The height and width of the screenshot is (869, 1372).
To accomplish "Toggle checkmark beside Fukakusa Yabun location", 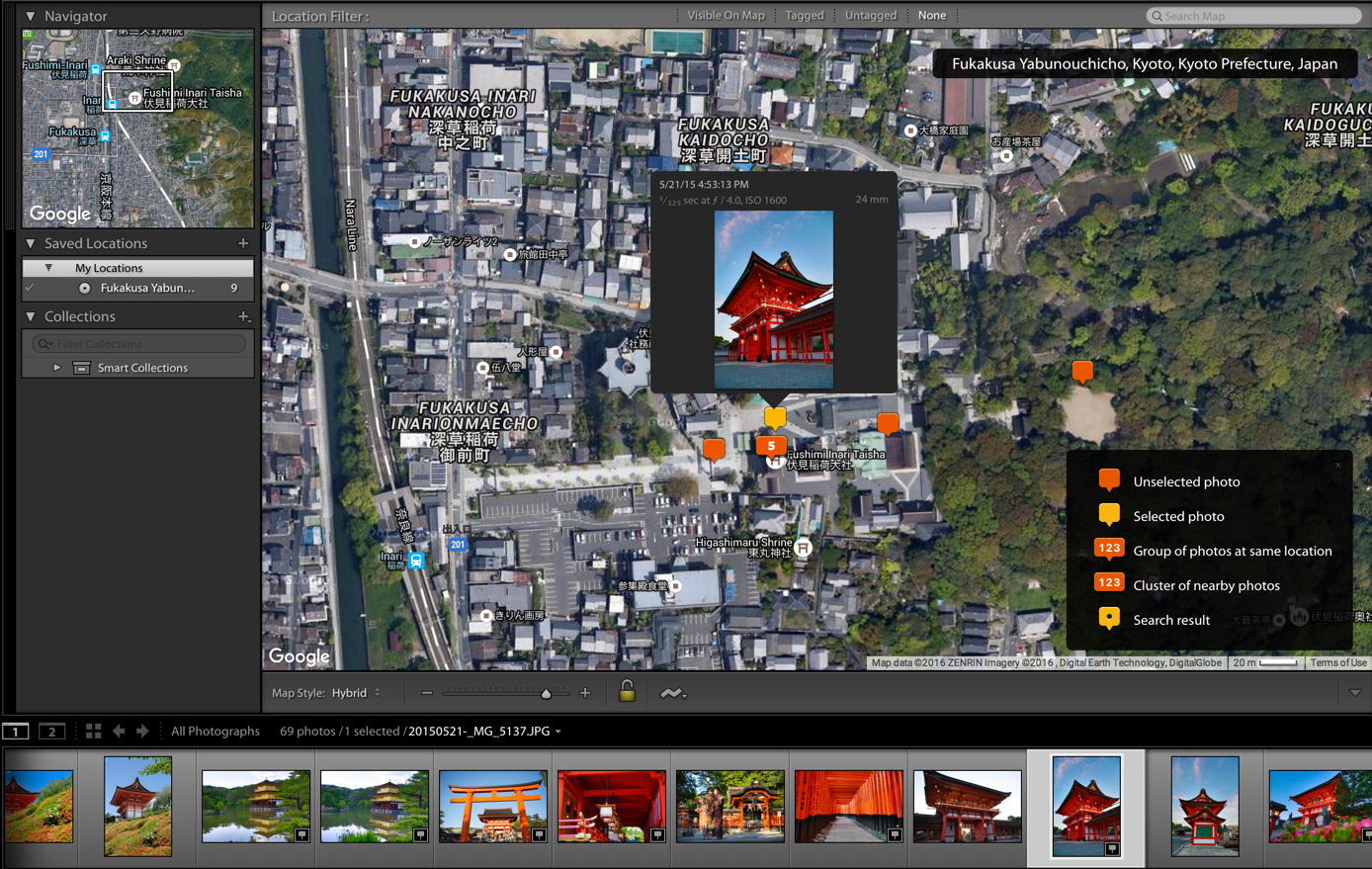I will coord(30,288).
